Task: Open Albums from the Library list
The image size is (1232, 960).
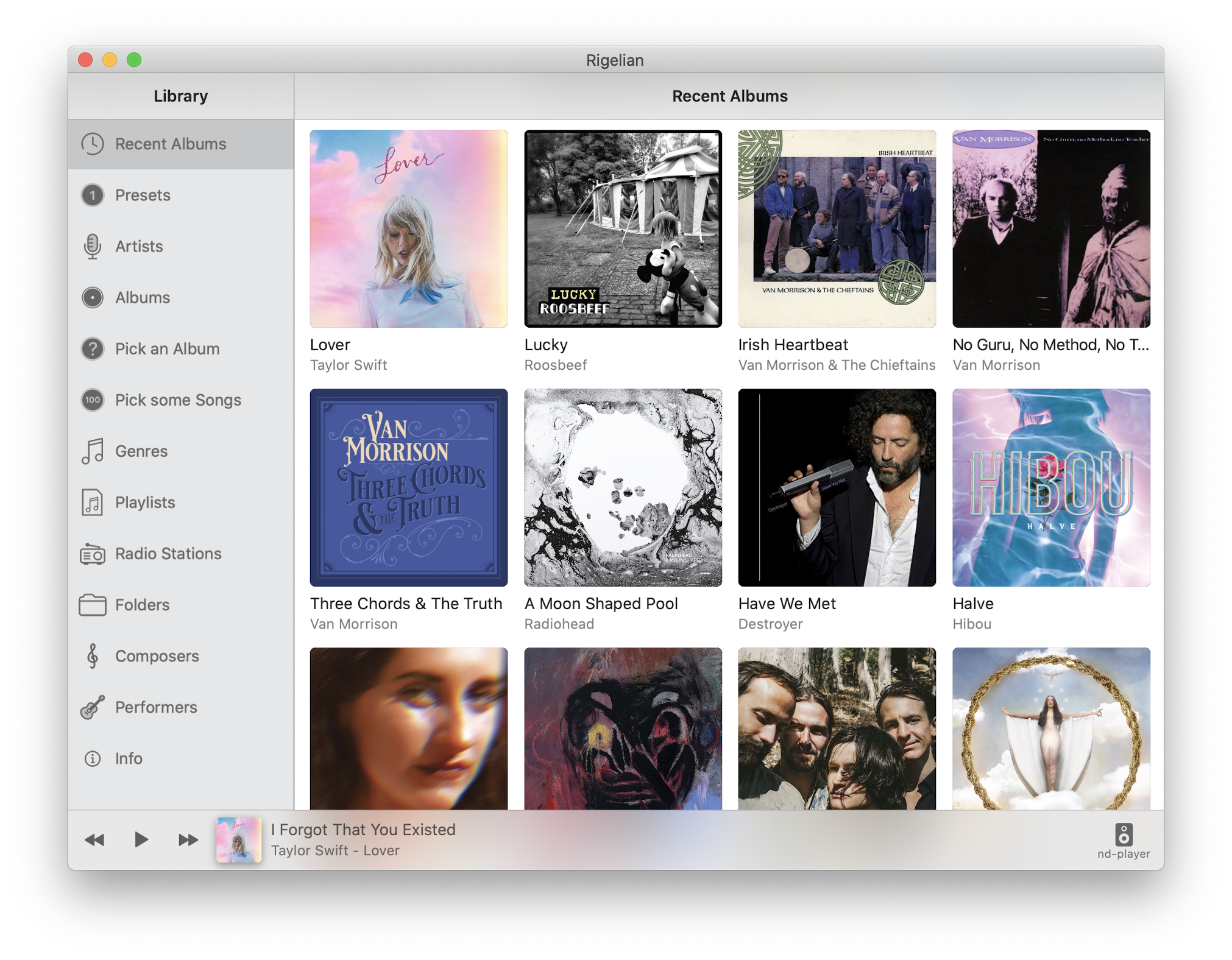Action: [181, 298]
